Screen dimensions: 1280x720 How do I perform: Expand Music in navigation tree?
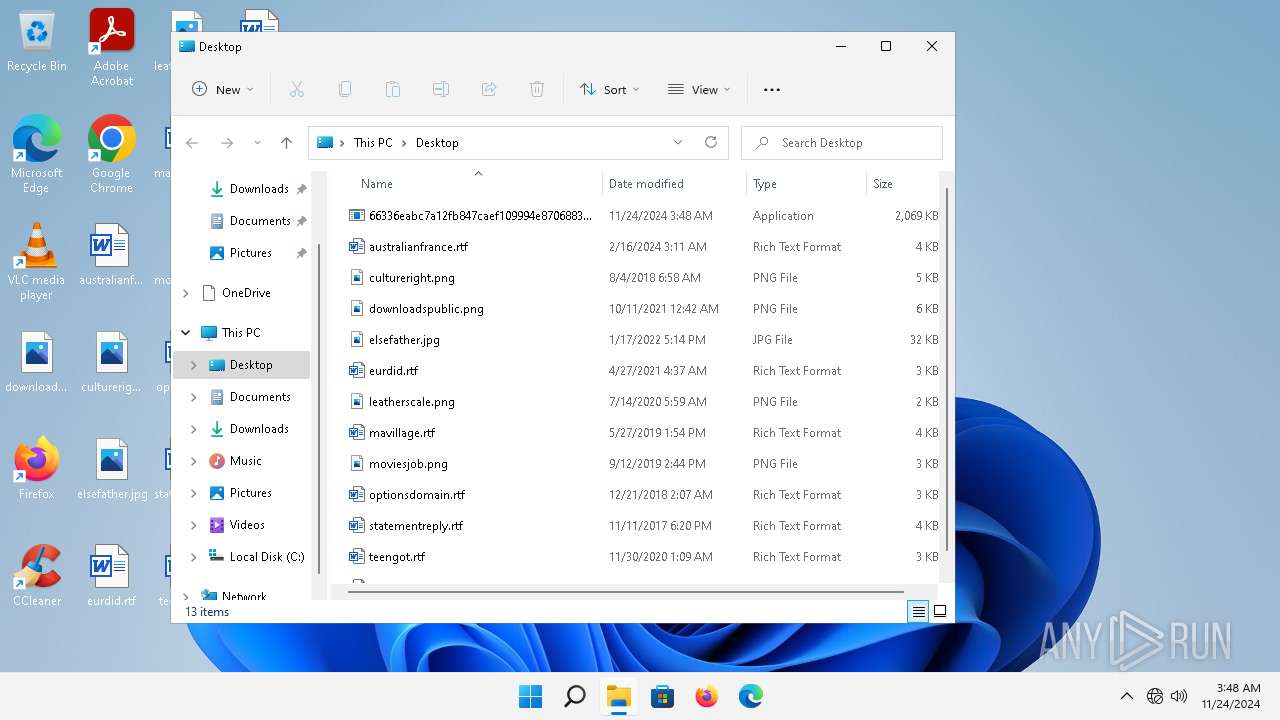tap(194, 461)
